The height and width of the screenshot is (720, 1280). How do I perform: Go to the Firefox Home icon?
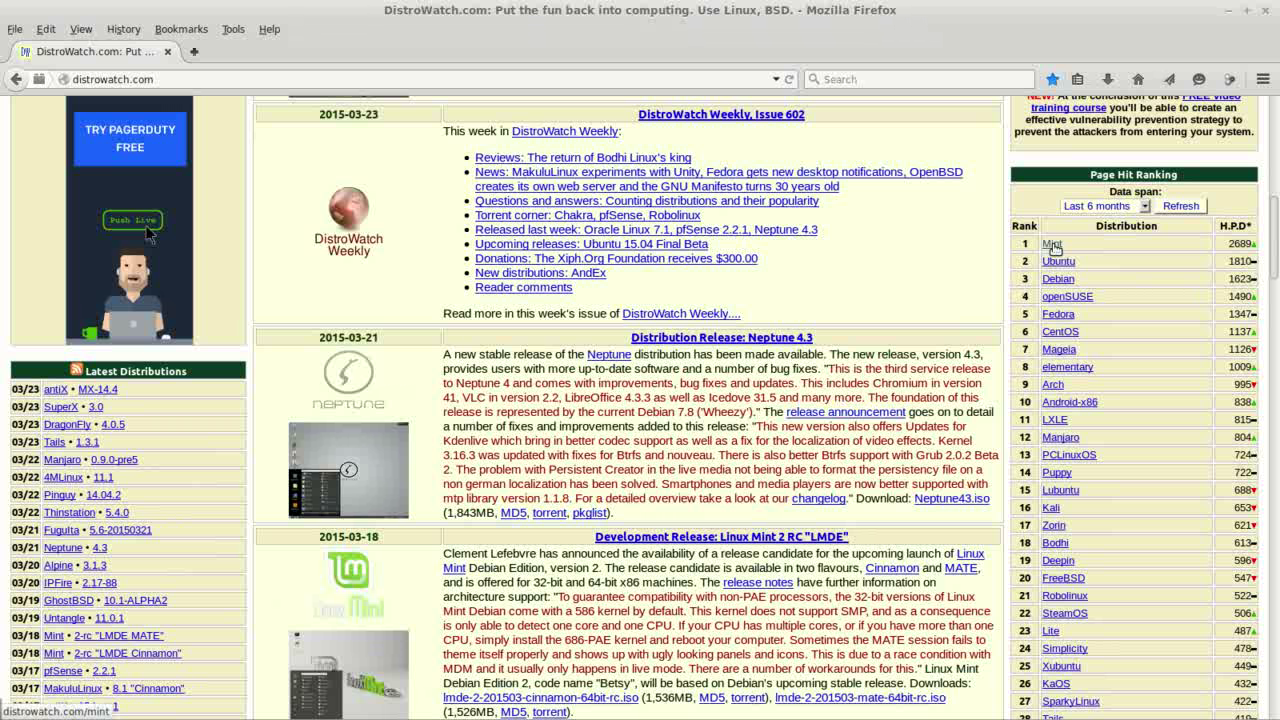pos(1138,79)
